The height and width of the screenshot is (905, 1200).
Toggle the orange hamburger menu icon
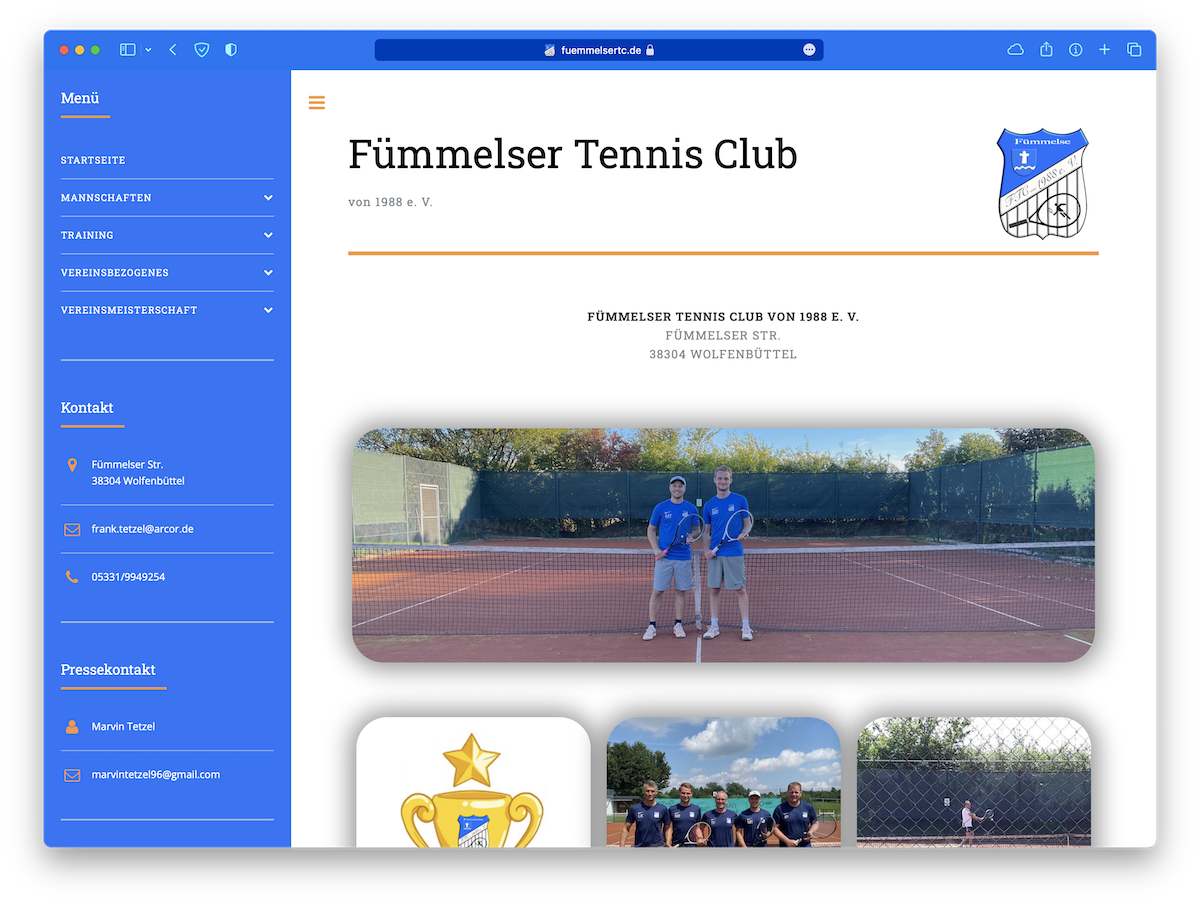(x=317, y=102)
